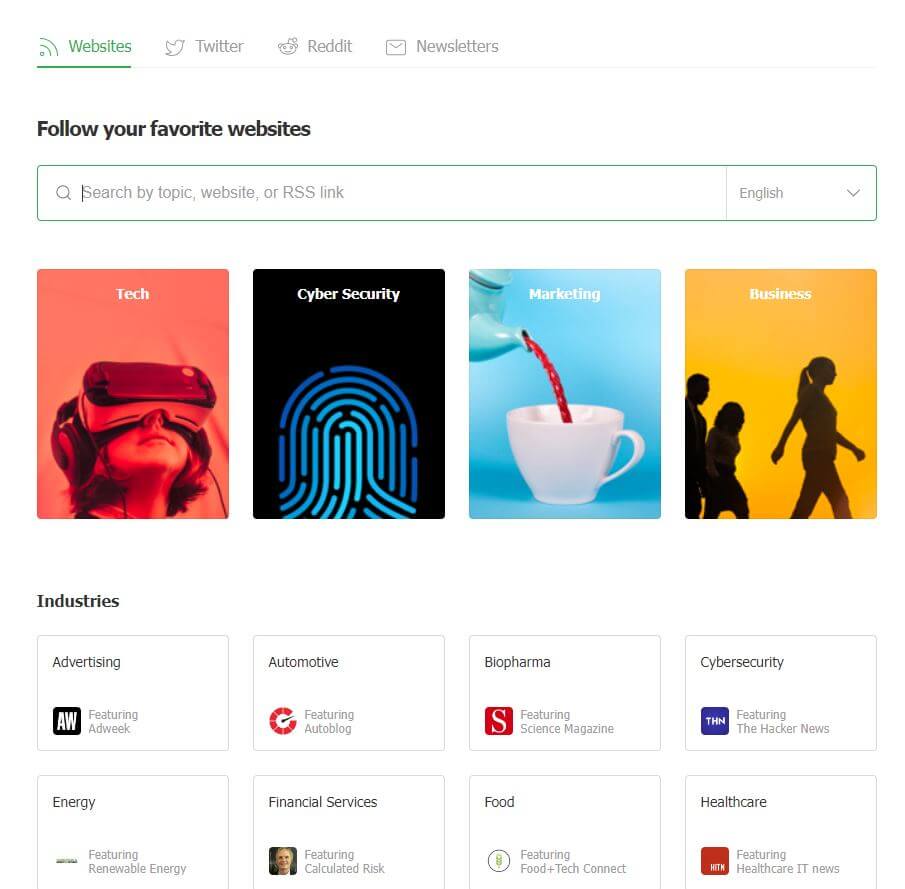Click the Science Magazine S icon
This screenshot has width=905, height=889.
click(499, 720)
